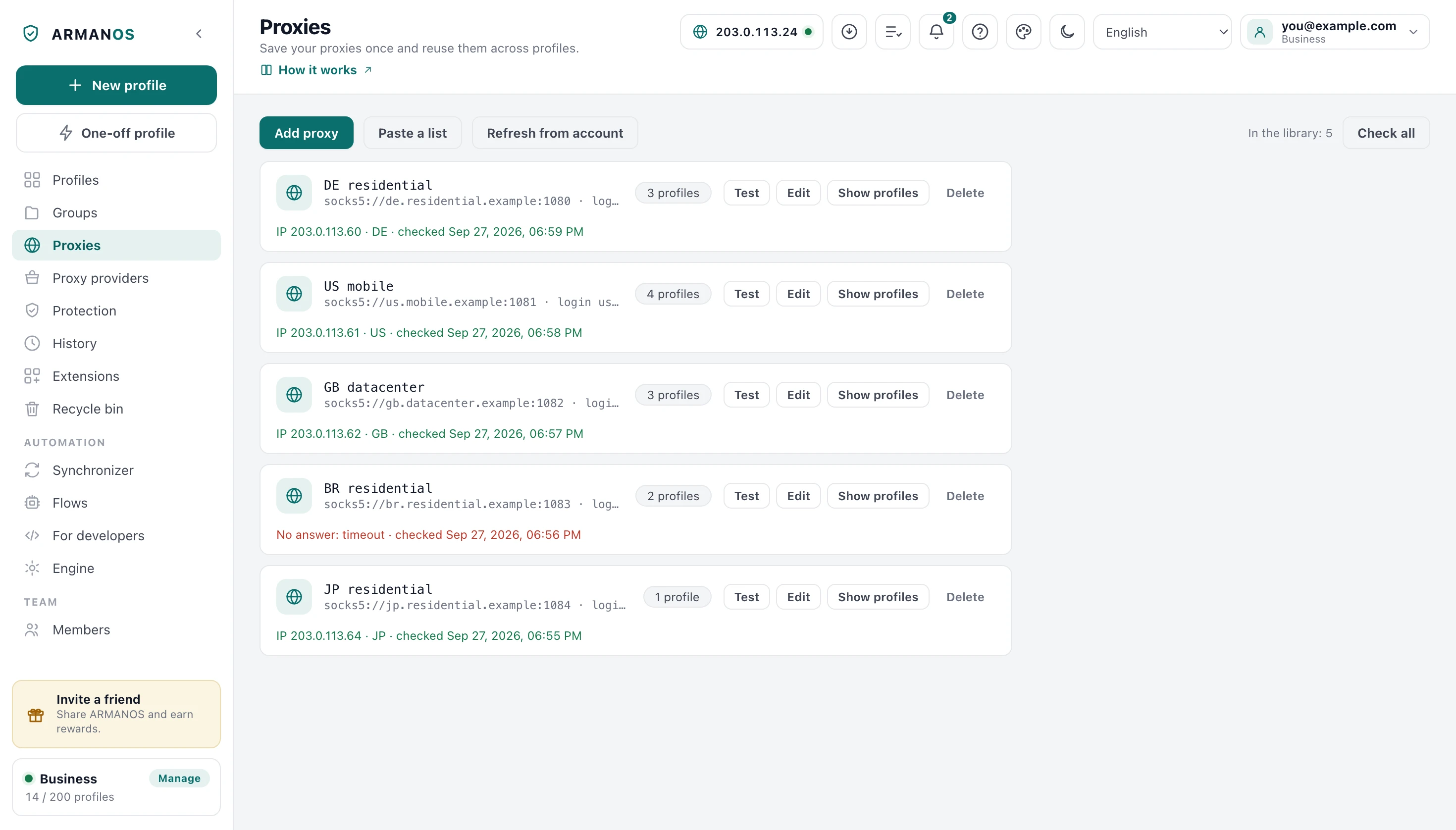The height and width of the screenshot is (830, 1456).
Task: Open For developers in the sidebar
Action: (116, 535)
